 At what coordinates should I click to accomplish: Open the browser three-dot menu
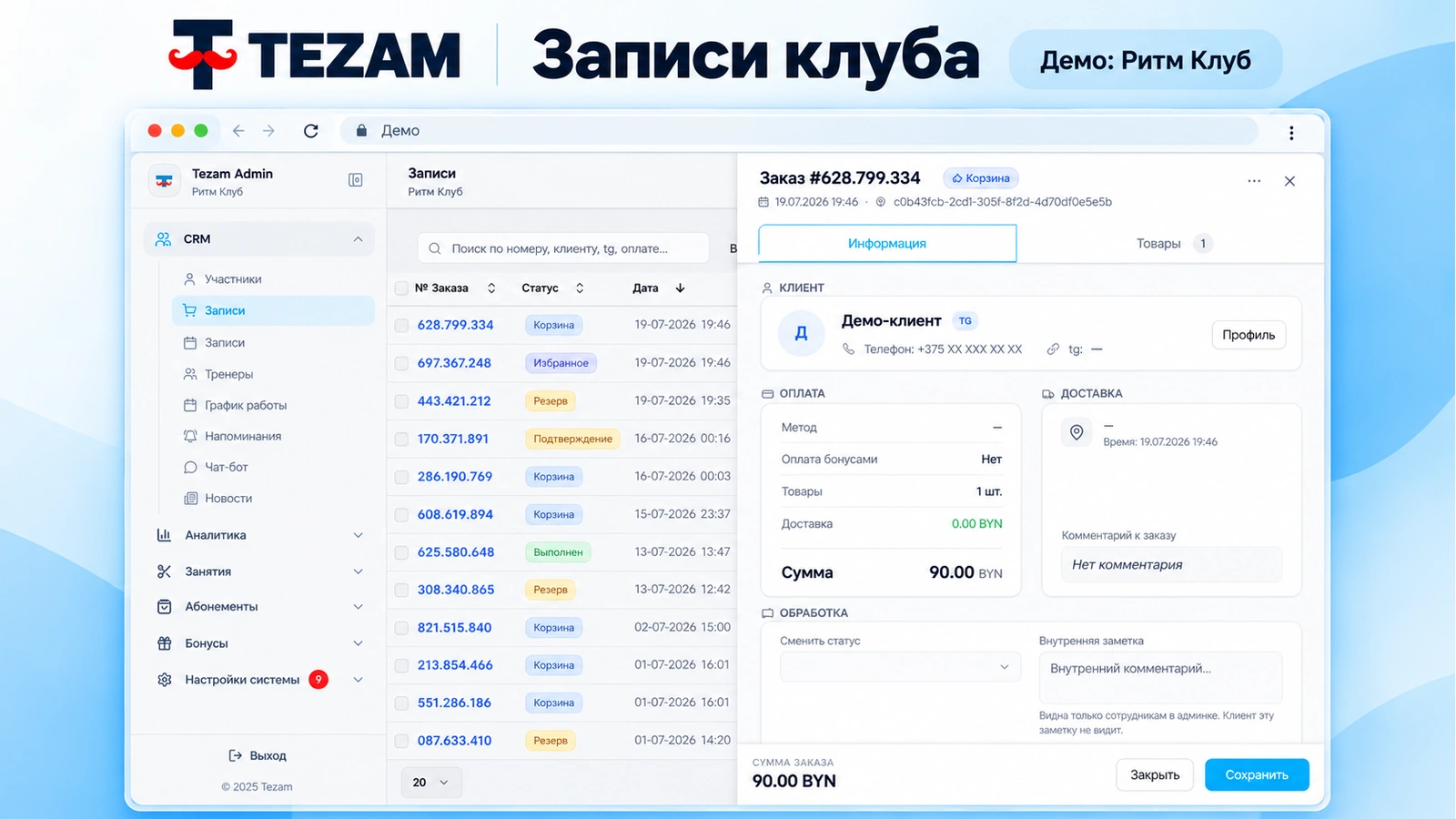pyautogui.click(x=1291, y=133)
